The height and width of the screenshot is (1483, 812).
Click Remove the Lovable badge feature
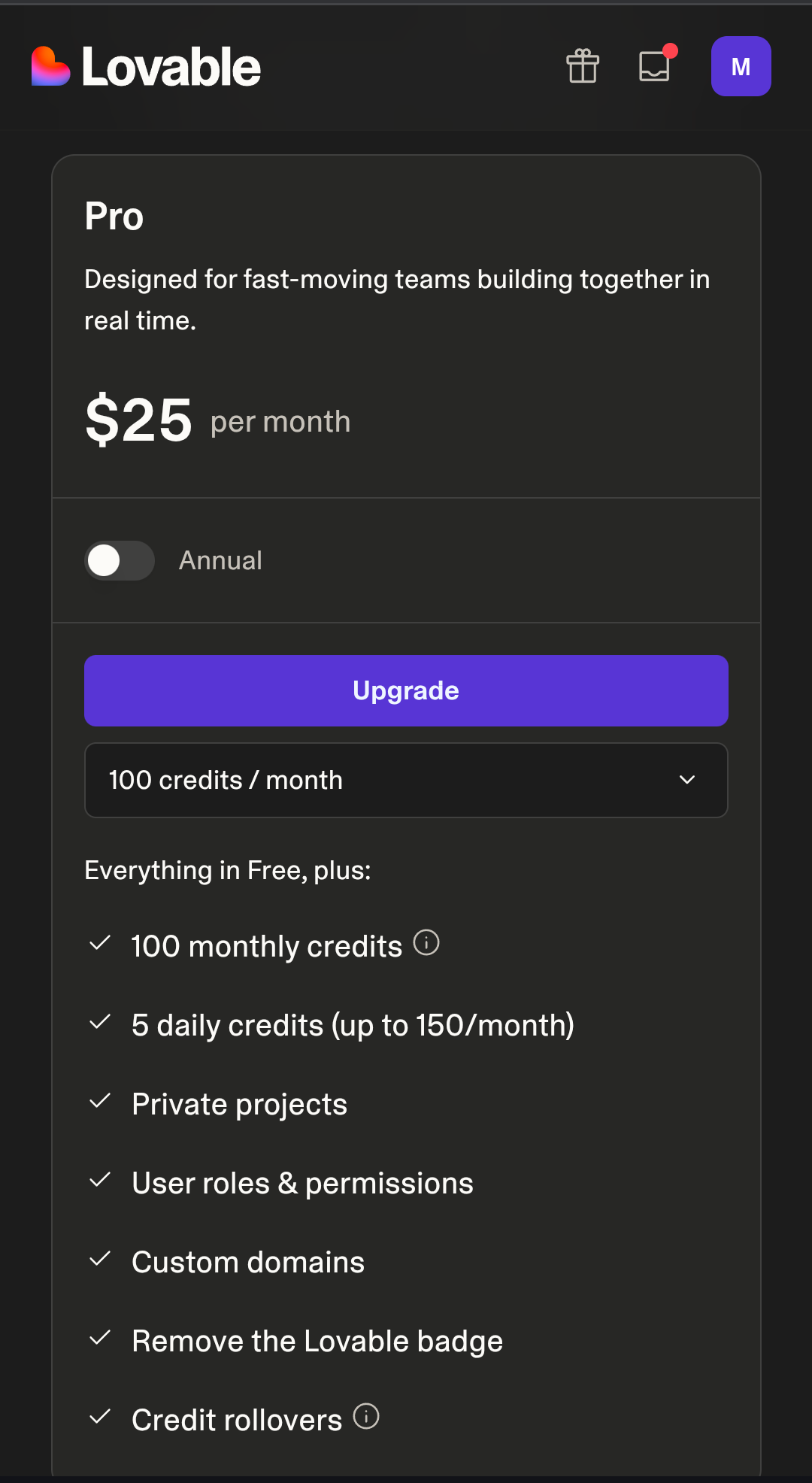(x=317, y=1341)
